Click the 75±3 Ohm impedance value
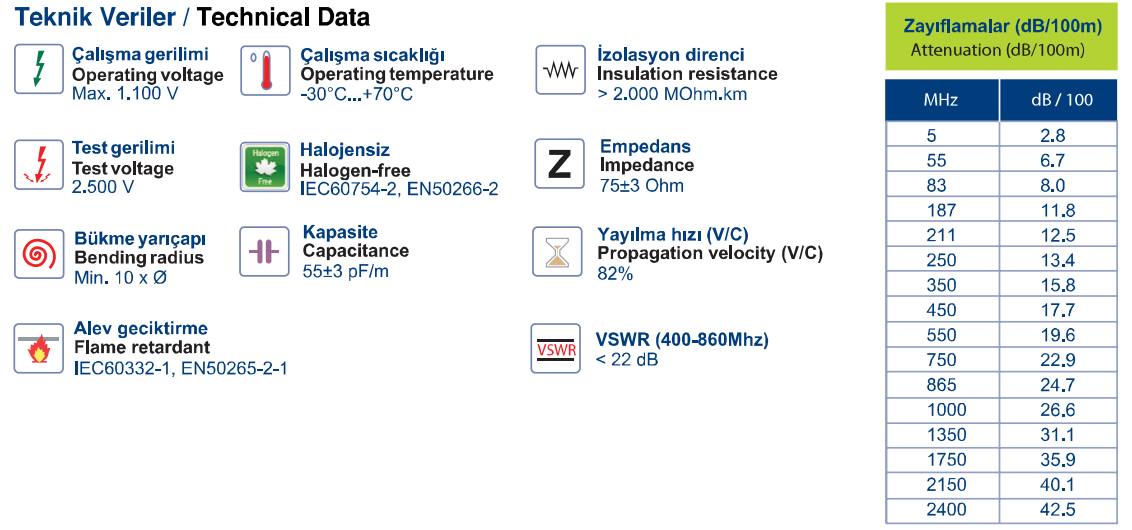The height and width of the screenshot is (530, 1132). pos(641,185)
